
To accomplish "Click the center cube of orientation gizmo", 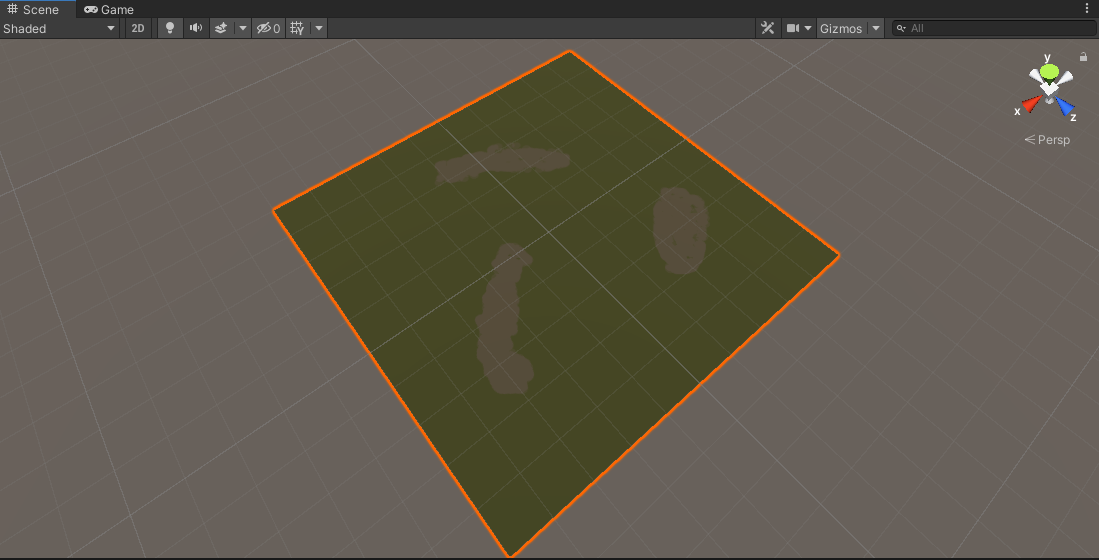I will [1049, 90].
